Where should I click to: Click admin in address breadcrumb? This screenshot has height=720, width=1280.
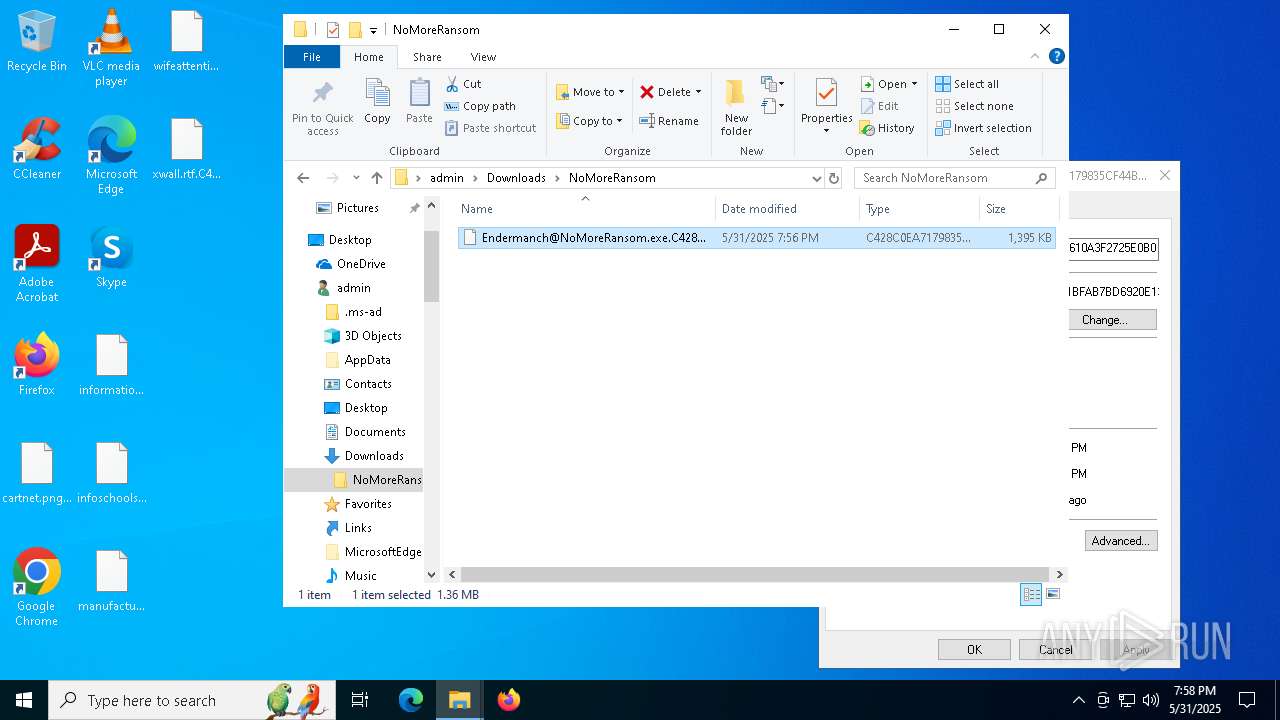click(447, 178)
